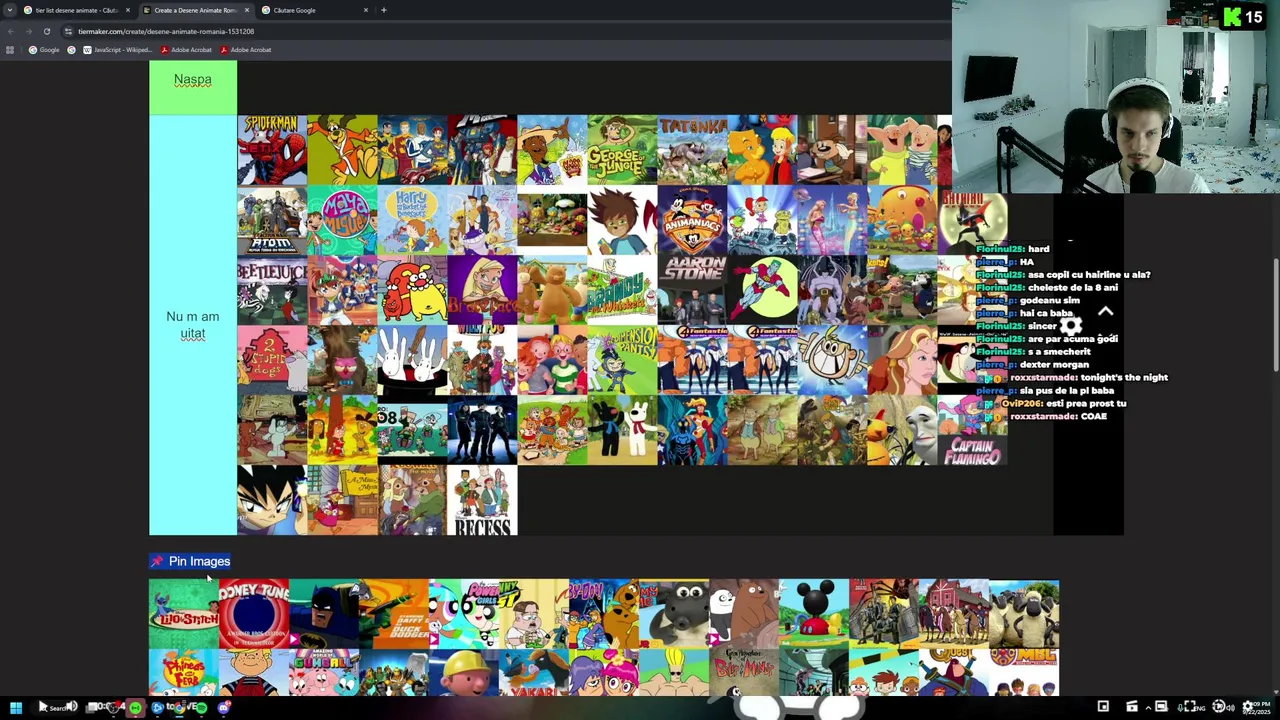1280x720 pixels.
Task: Pick the Animaniacs logo tile
Action: click(692, 220)
